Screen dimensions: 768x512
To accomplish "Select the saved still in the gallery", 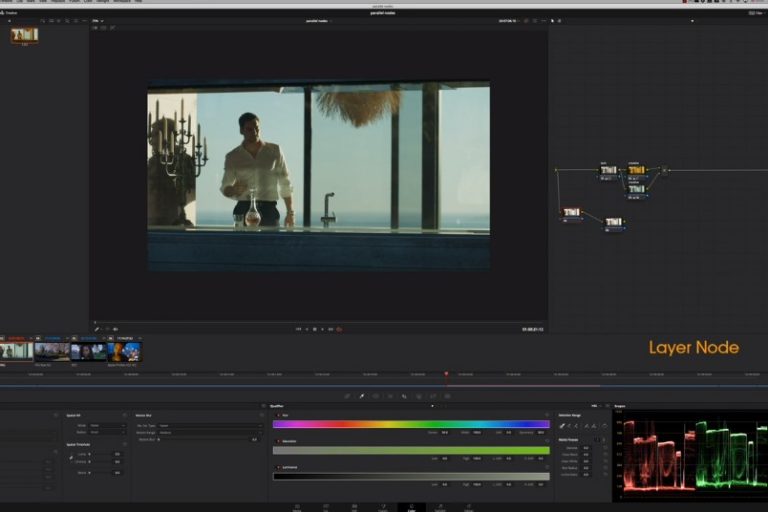I will coord(25,35).
